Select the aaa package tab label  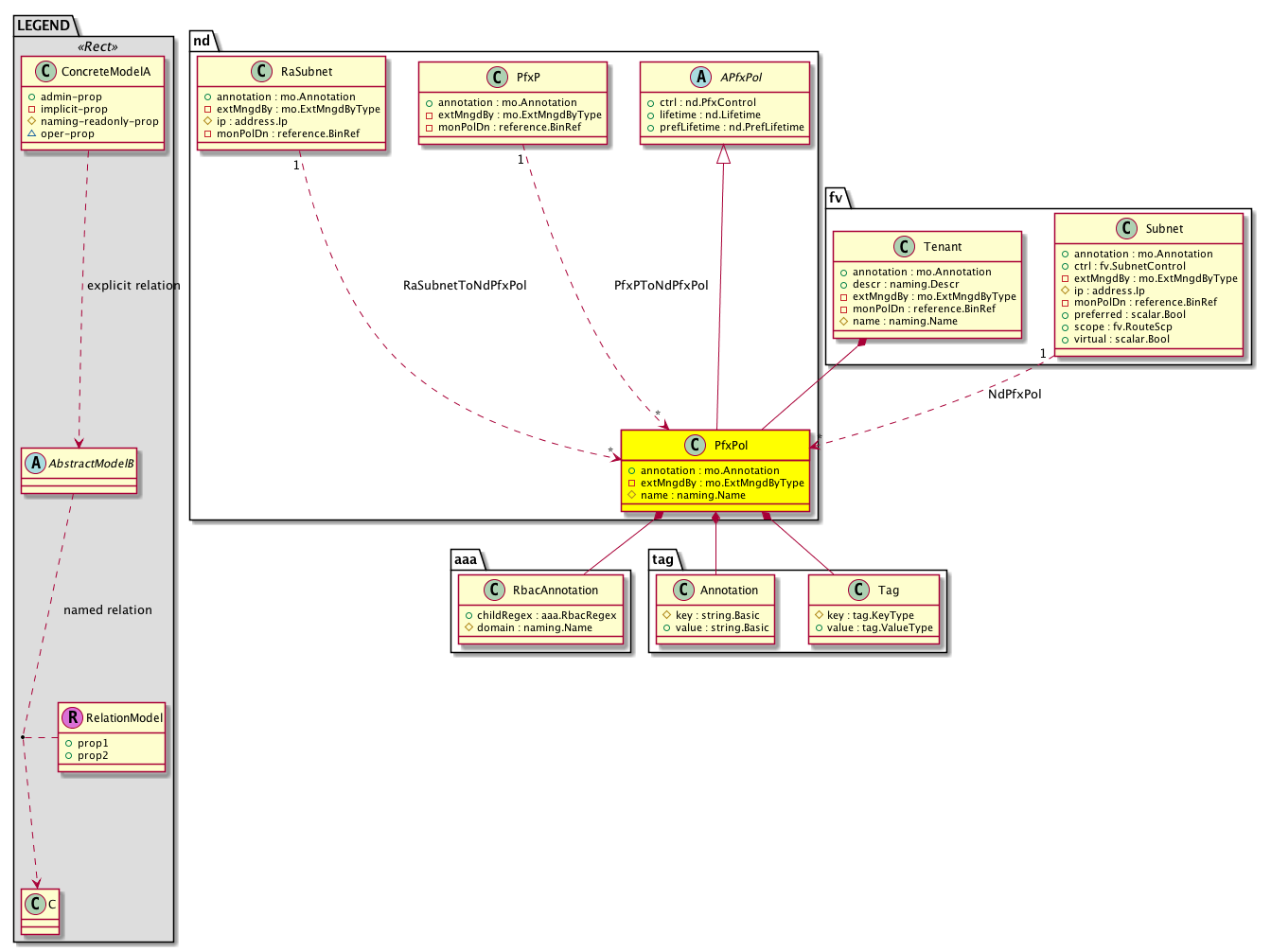(x=466, y=559)
